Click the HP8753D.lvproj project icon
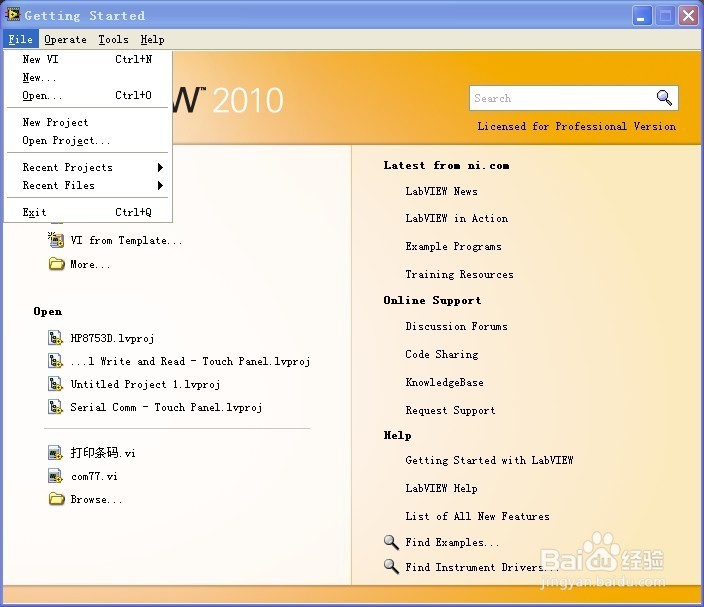Image resolution: width=704 pixels, height=607 pixels. coord(55,338)
